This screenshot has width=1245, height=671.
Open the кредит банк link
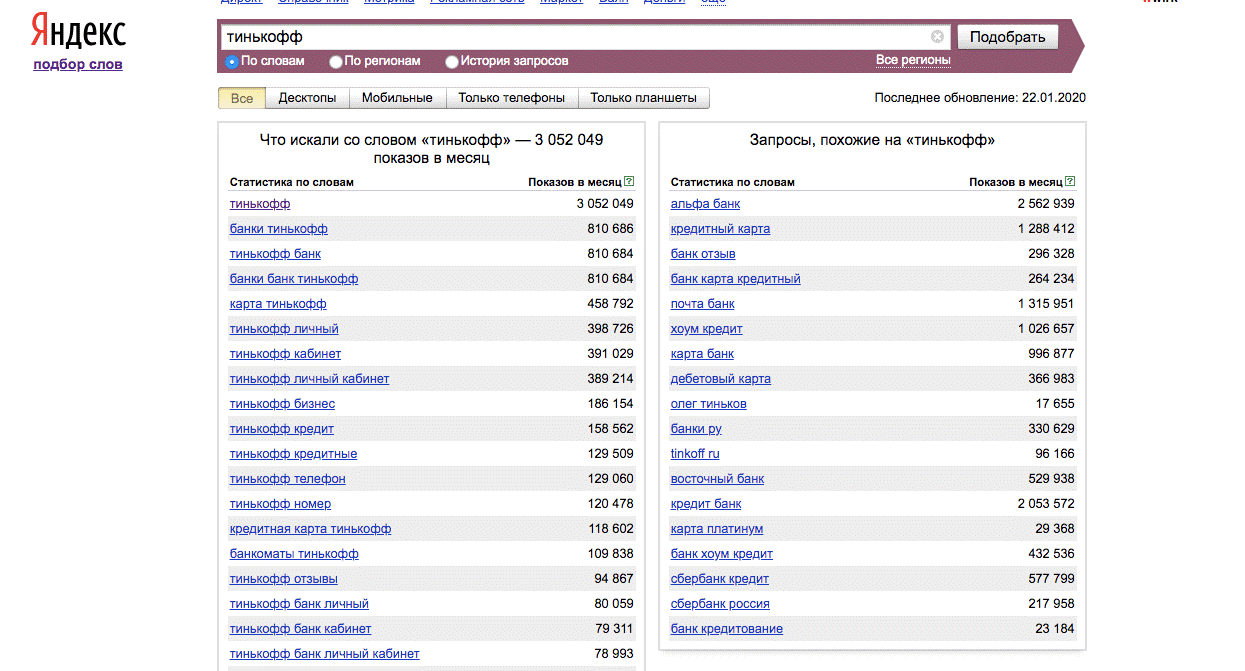click(x=706, y=504)
